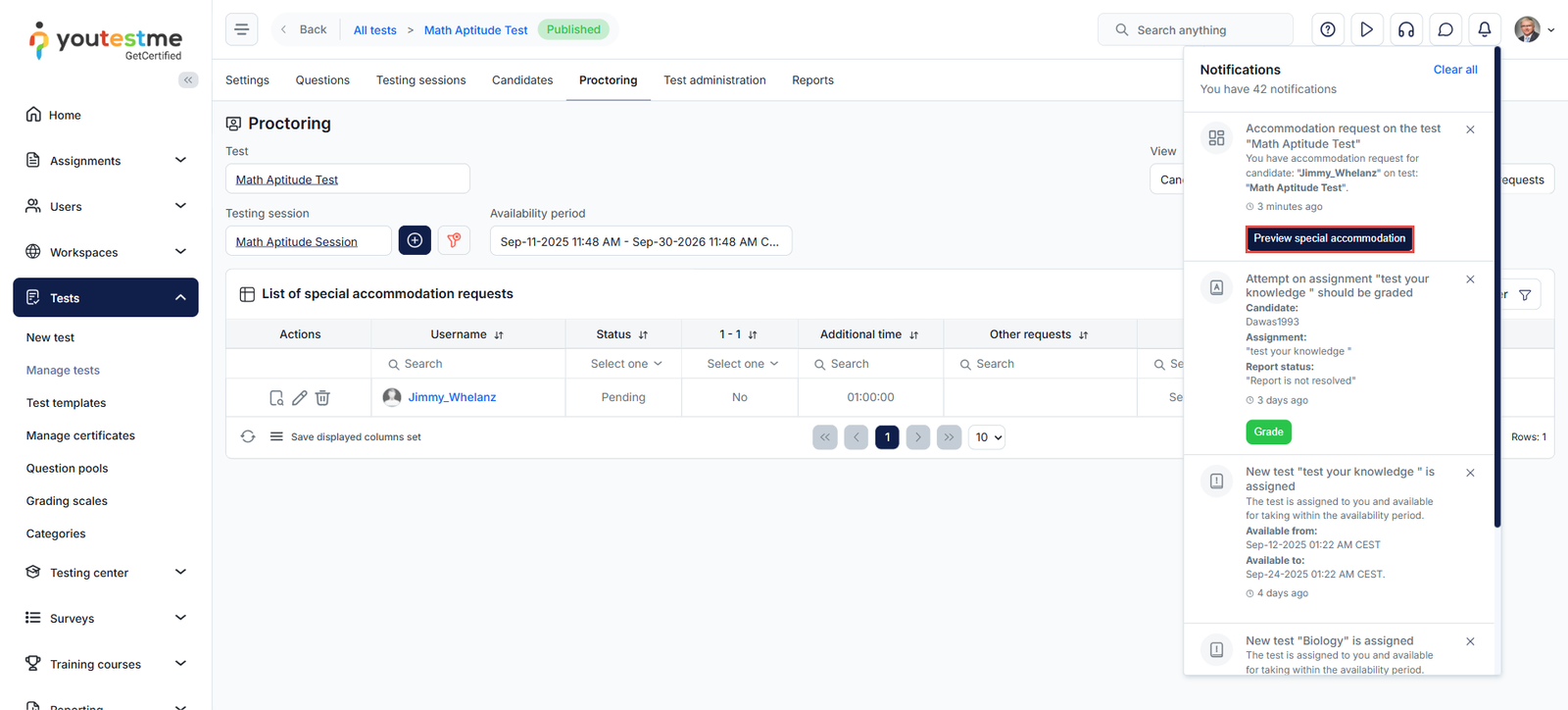Open the chat messages icon

coord(1445,29)
